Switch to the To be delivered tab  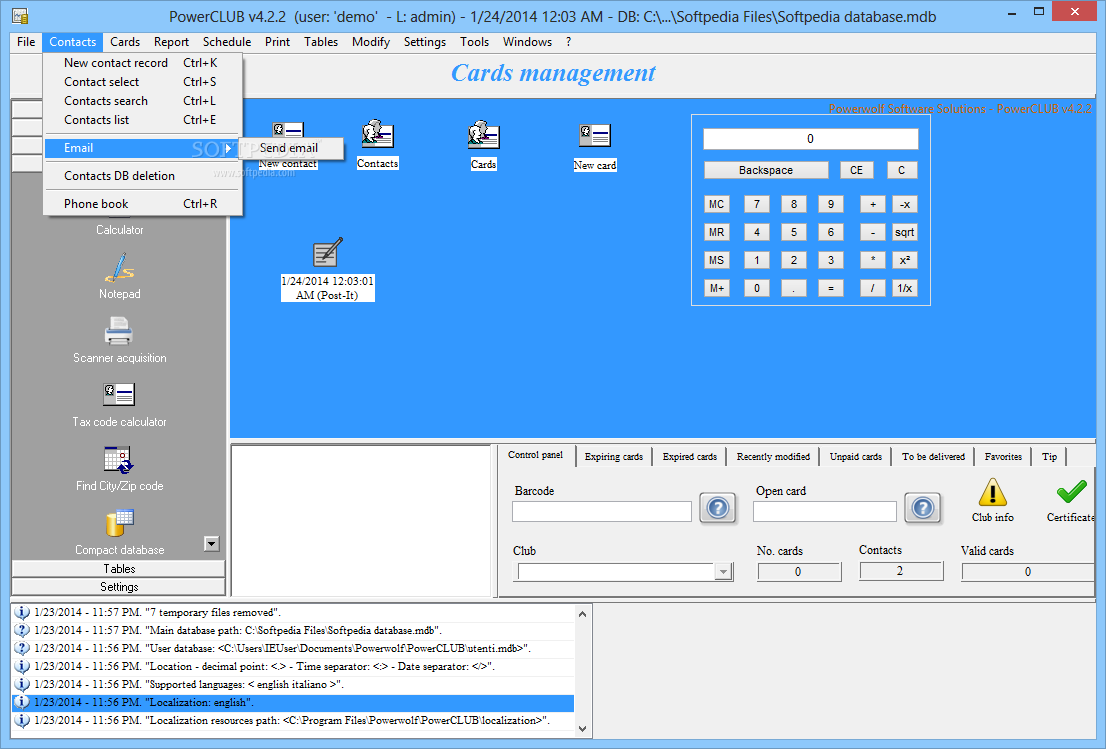tap(933, 456)
